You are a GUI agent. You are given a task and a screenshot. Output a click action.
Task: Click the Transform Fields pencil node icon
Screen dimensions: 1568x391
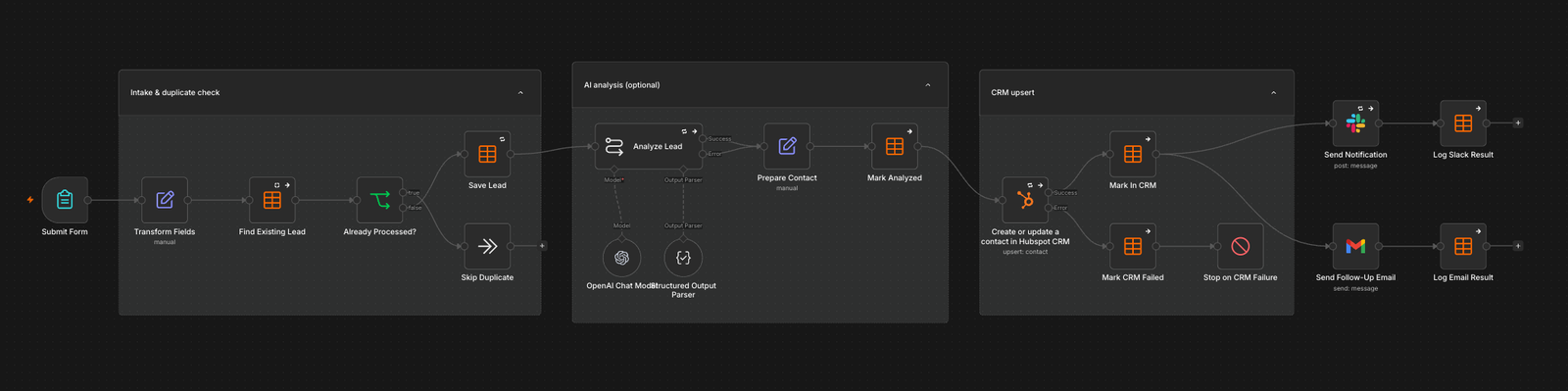[165, 200]
